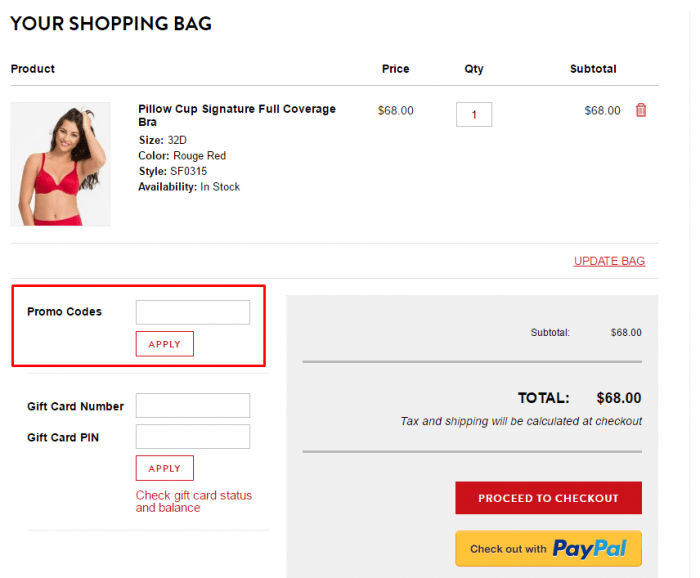The image size is (700, 578).
Task: Open the product thumbnail image
Action: pyautogui.click(x=60, y=164)
